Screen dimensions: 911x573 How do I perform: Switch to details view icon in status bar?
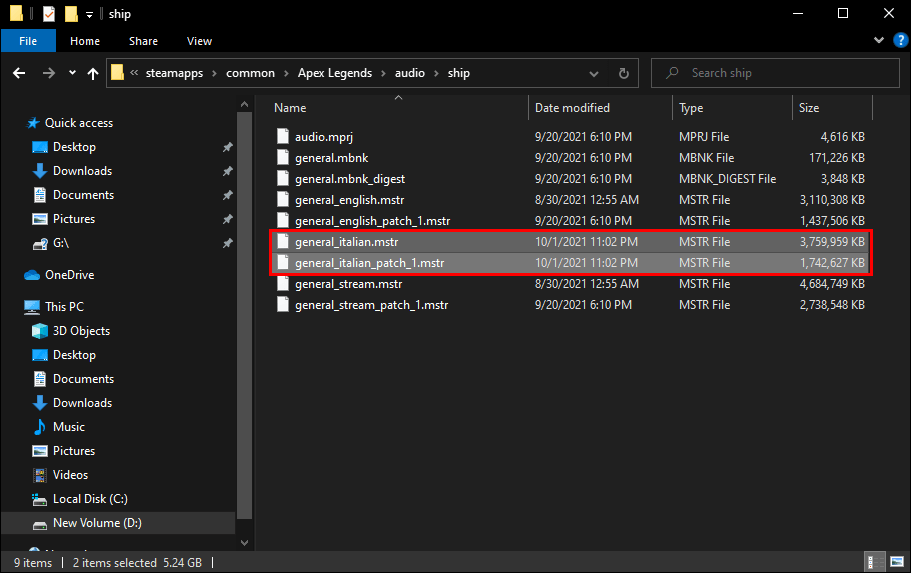click(874, 562)
